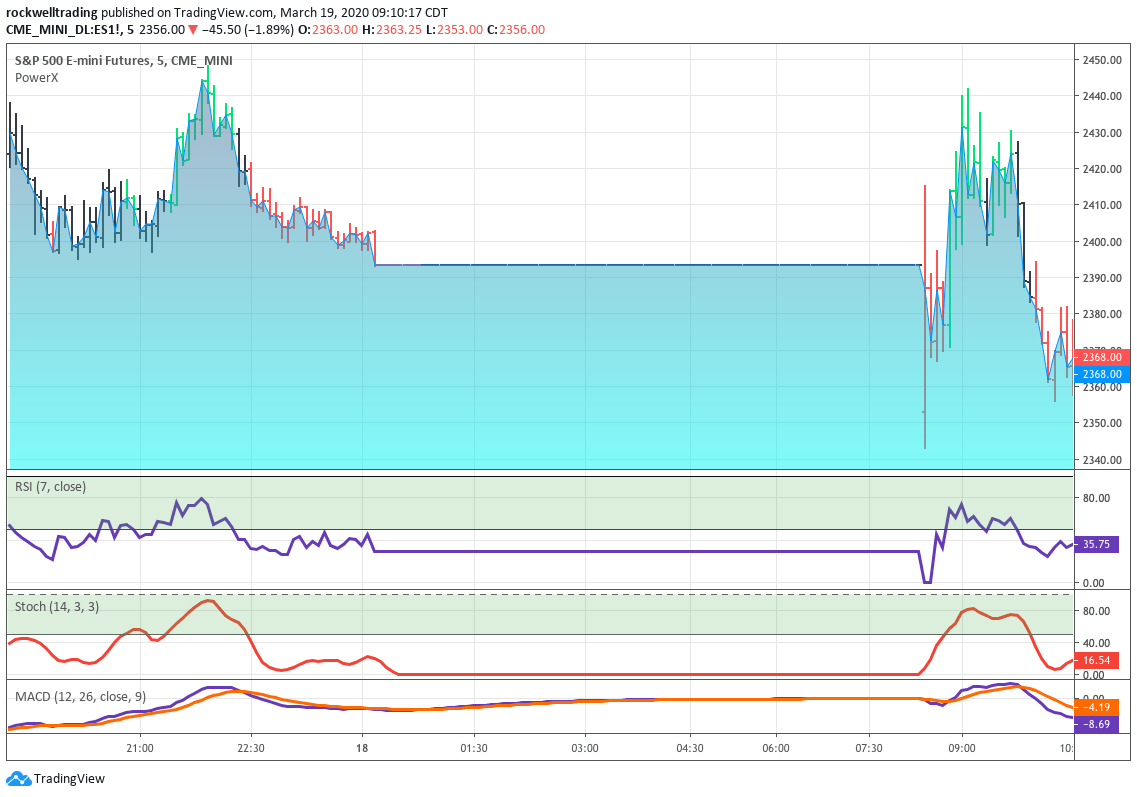Image resolution: width=1137 pixels, height=797 pixels.
Task: Click the 22:30 time axis label
Action: point(251,748)
